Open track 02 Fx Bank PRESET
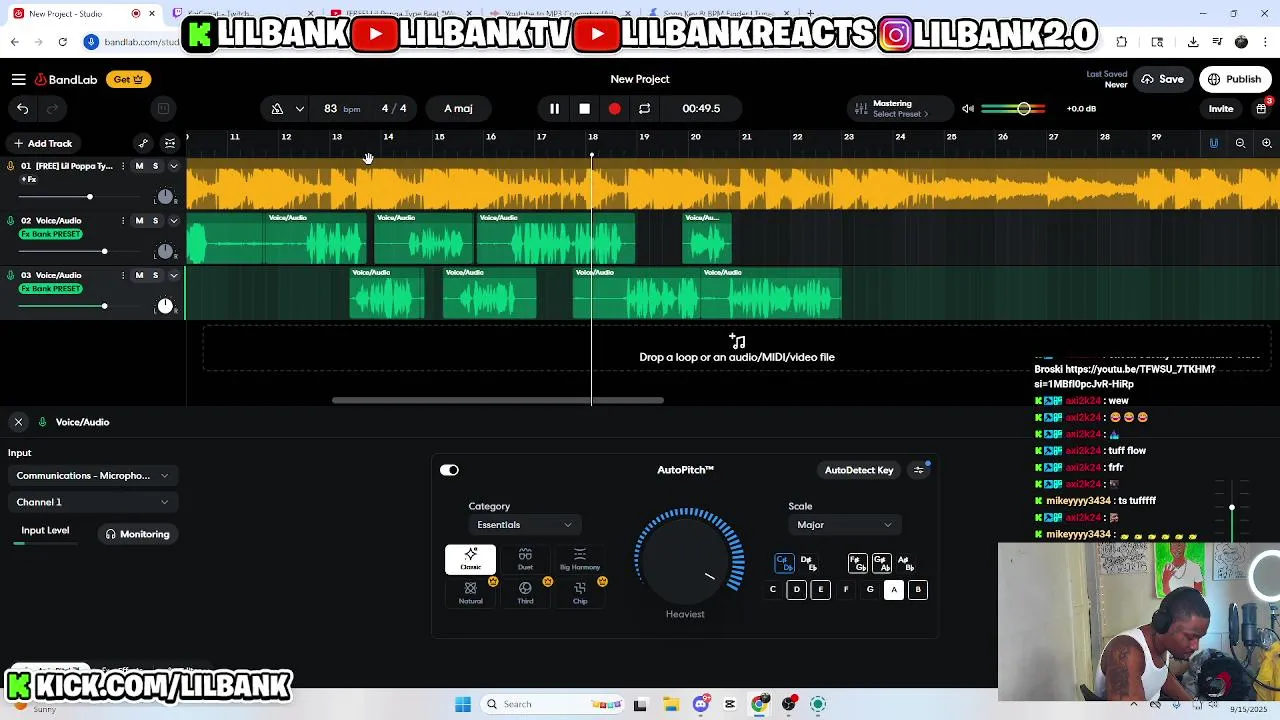This screenshot has width=1280, height=720. [51, 234]
